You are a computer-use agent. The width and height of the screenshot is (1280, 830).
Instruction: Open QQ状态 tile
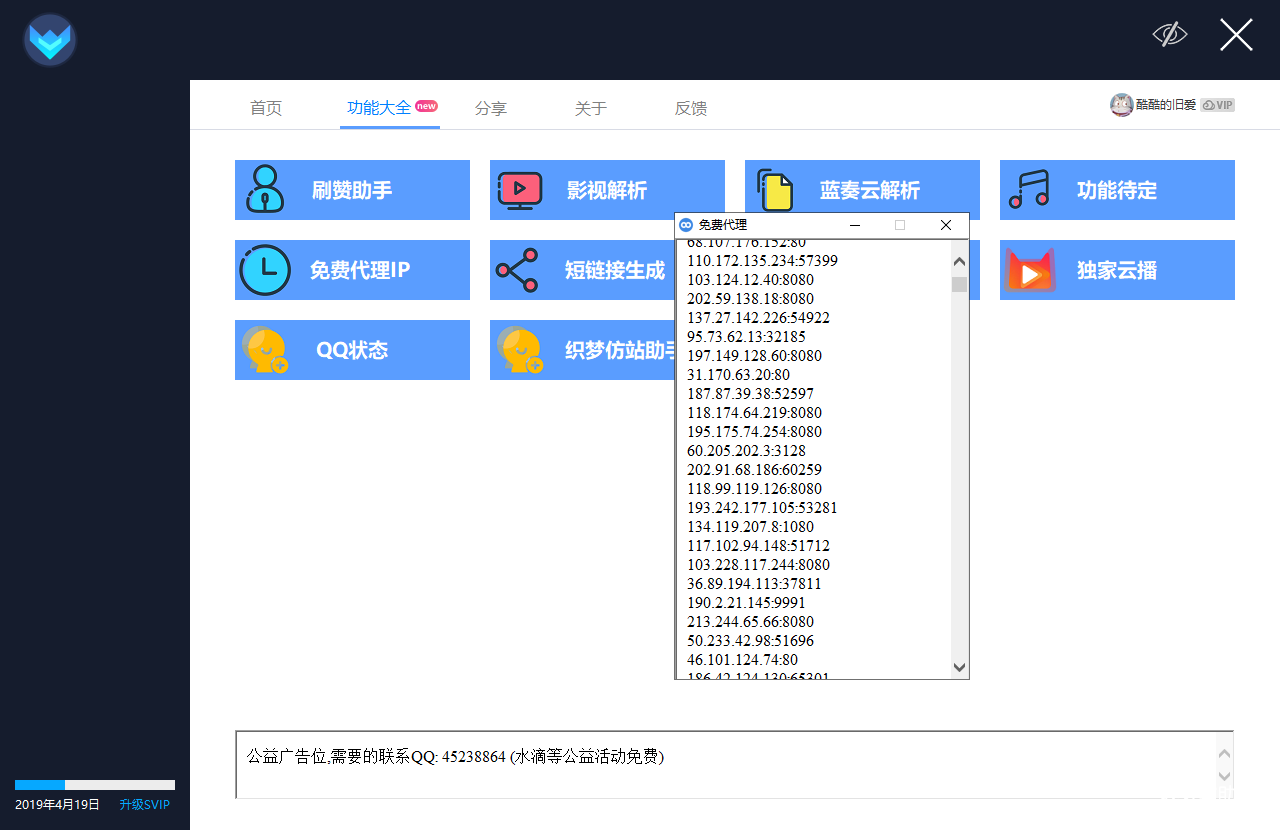352,350
